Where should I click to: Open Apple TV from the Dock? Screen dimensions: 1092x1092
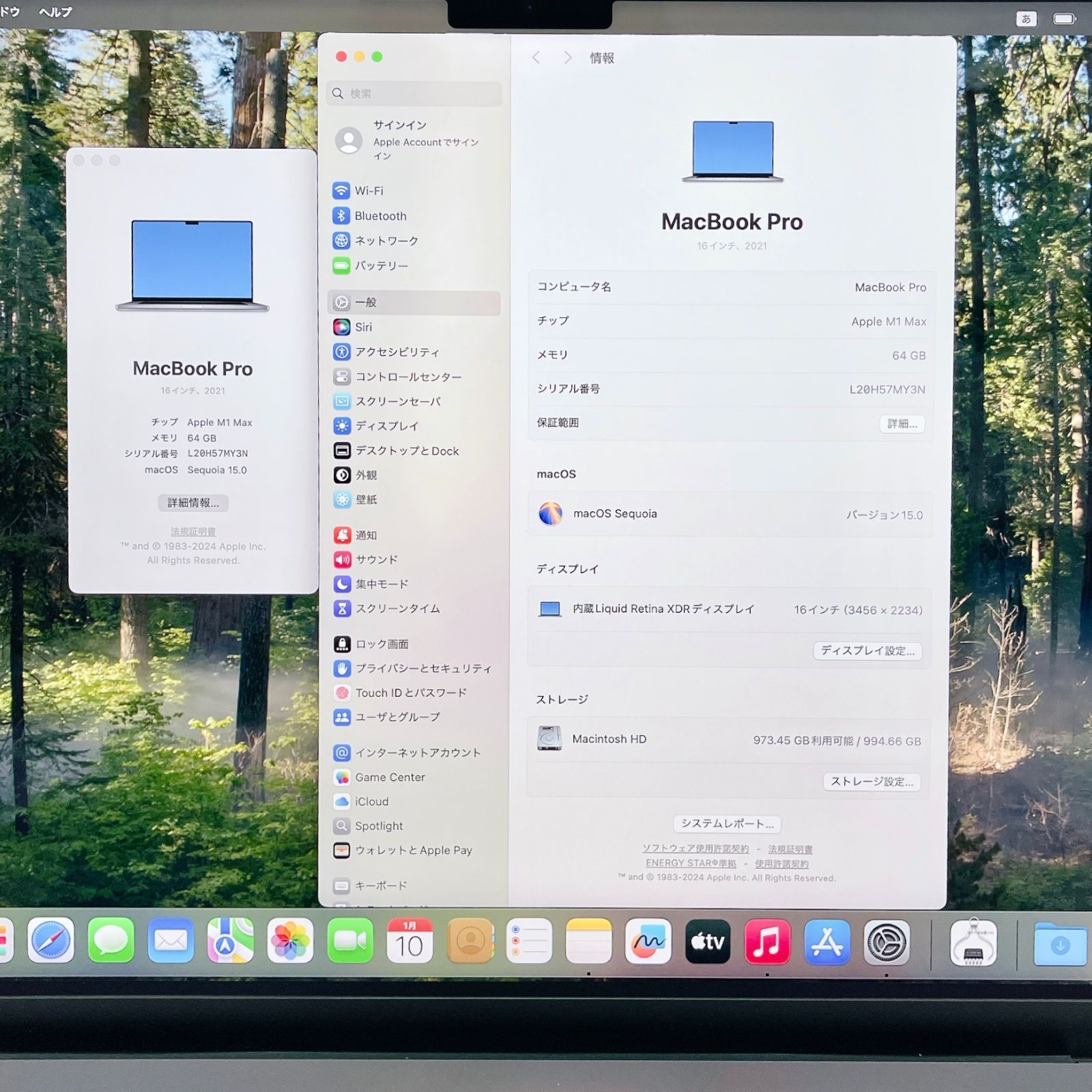pyautogui.click(x=708, y=942)
